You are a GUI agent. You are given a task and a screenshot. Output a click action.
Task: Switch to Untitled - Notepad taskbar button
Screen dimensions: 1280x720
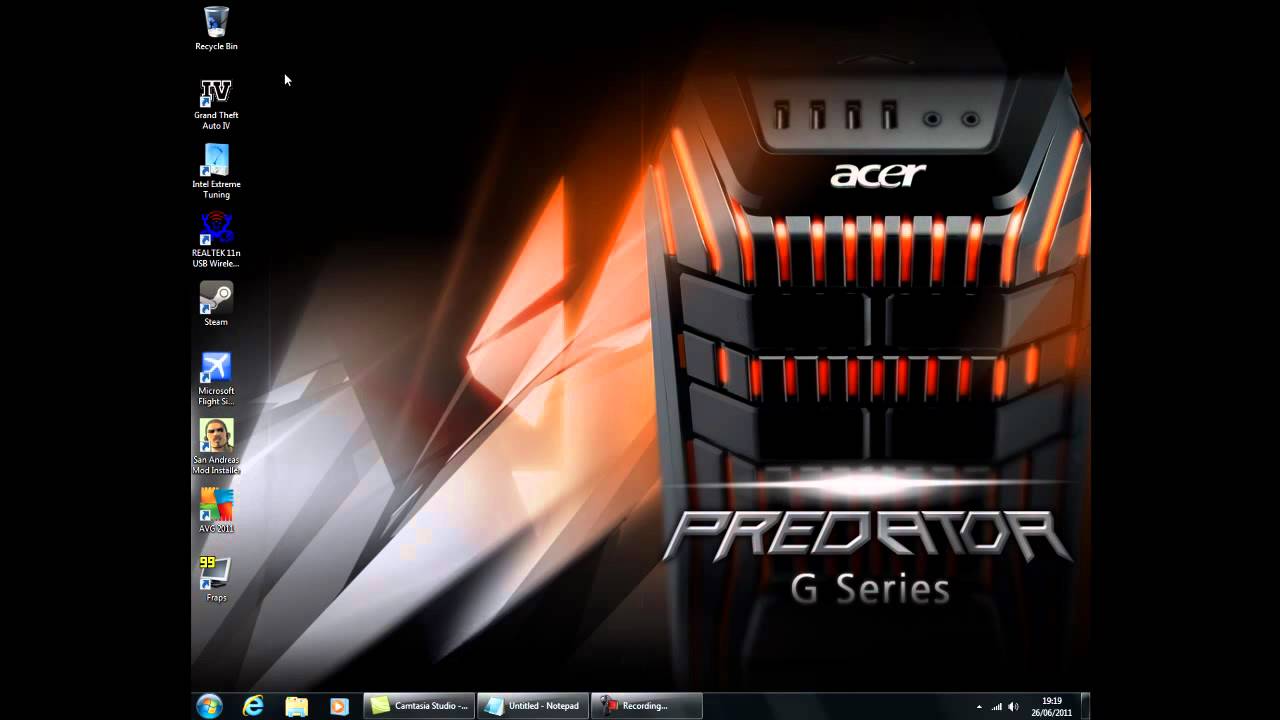click(533, 706)
